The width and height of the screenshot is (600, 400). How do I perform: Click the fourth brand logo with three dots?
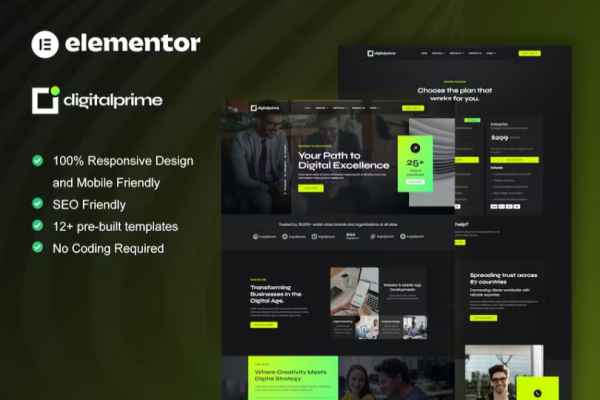352,236
